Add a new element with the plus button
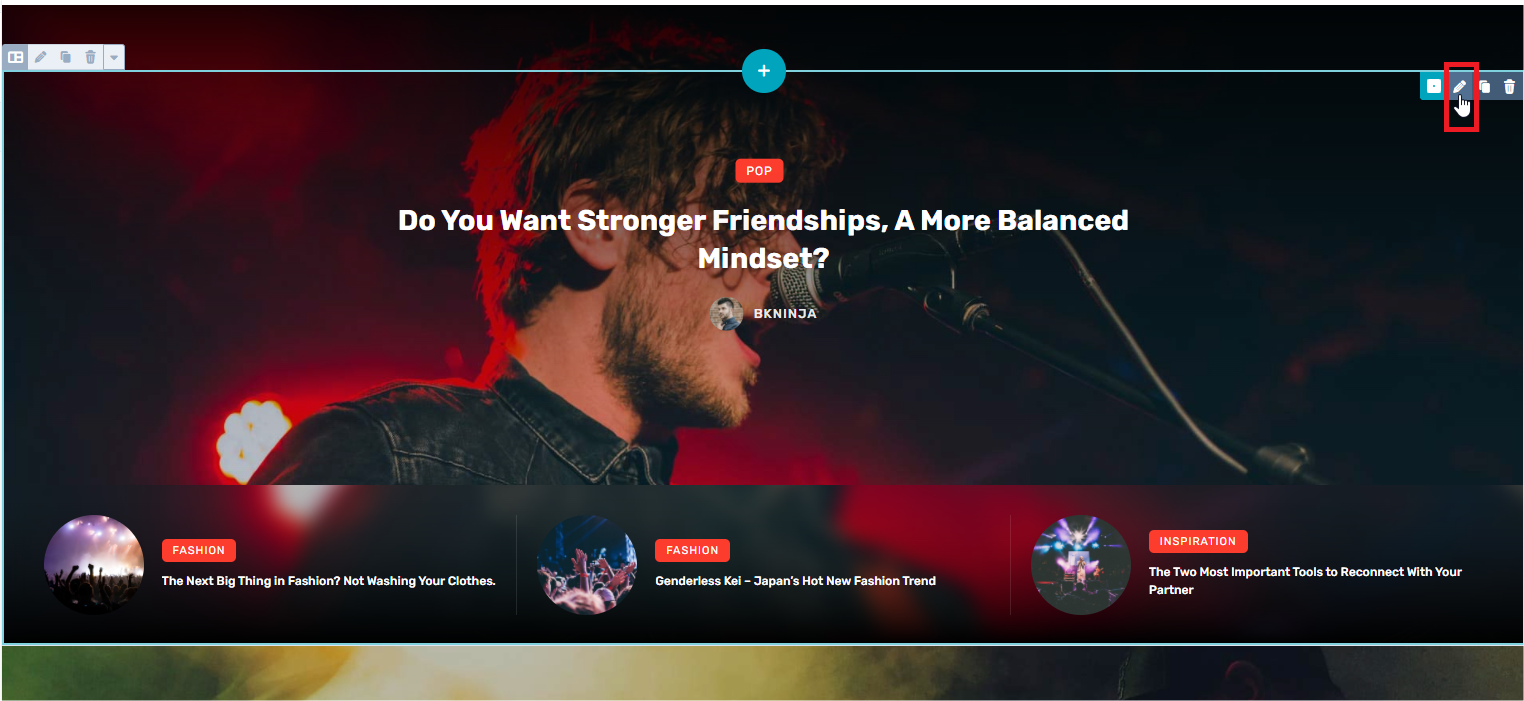Screen dimensions: 1524x701 click(764, 71)
